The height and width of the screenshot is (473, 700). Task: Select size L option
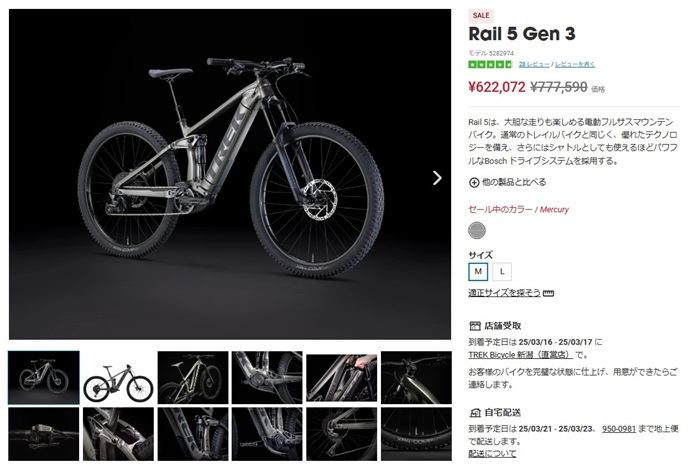(502, 271)
